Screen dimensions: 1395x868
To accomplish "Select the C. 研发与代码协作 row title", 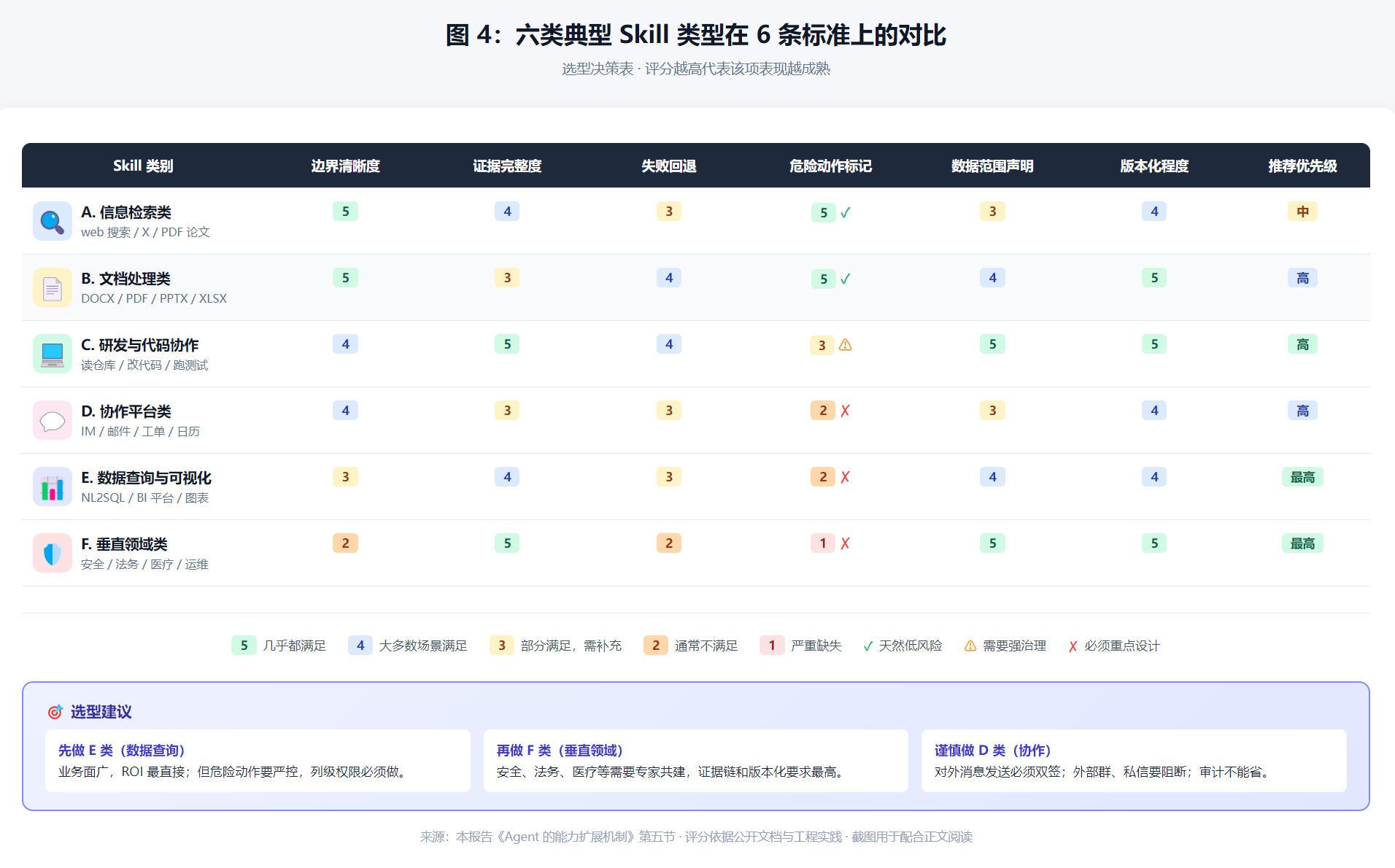I will (x=140, y=345).
